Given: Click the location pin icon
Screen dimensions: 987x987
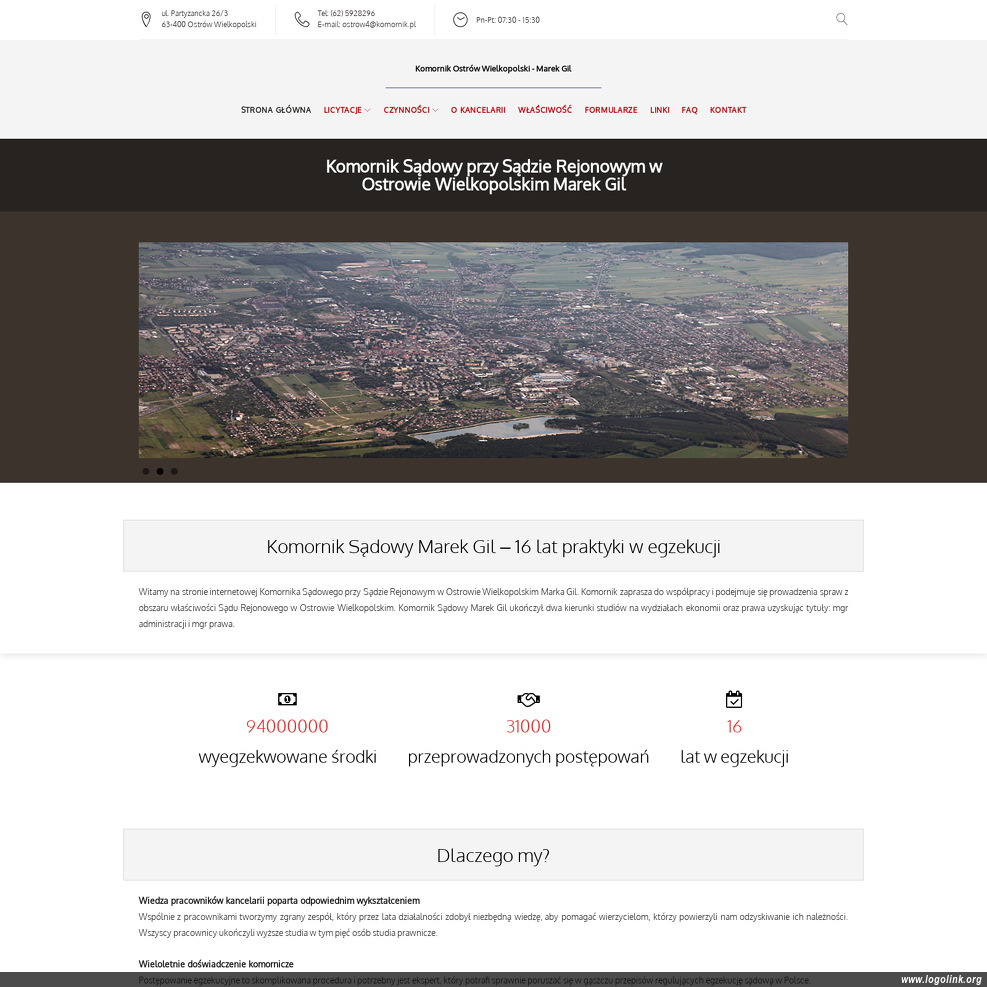Looking at the screenshot, I should [x=146, y=20].
